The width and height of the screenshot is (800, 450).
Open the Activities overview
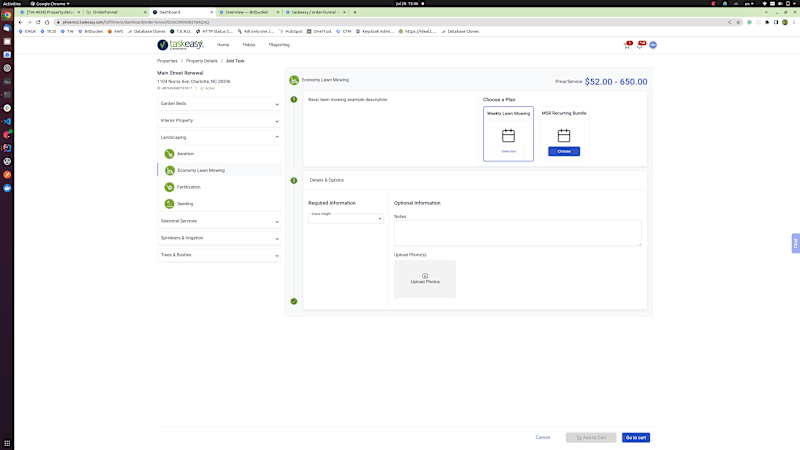click(x=12, y=4)
